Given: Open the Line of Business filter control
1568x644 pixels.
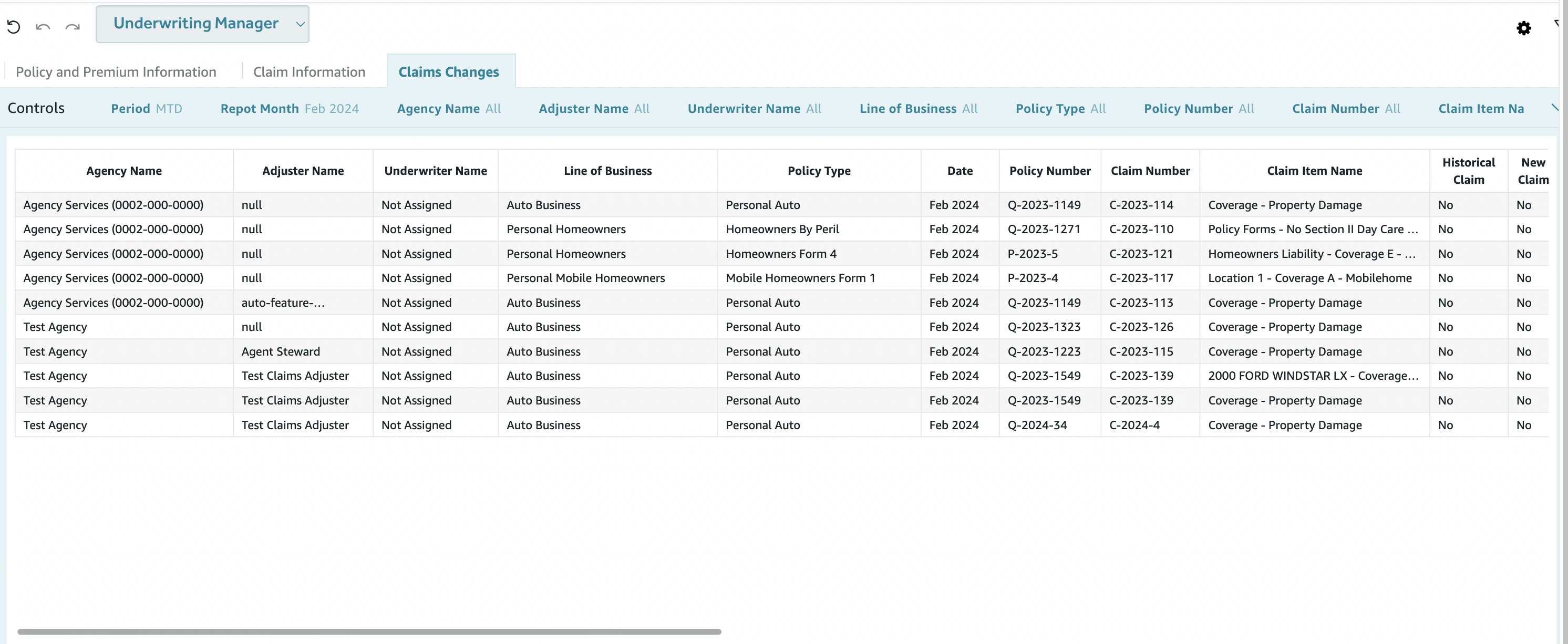Looking at the screenshot, I should (918, 108).
